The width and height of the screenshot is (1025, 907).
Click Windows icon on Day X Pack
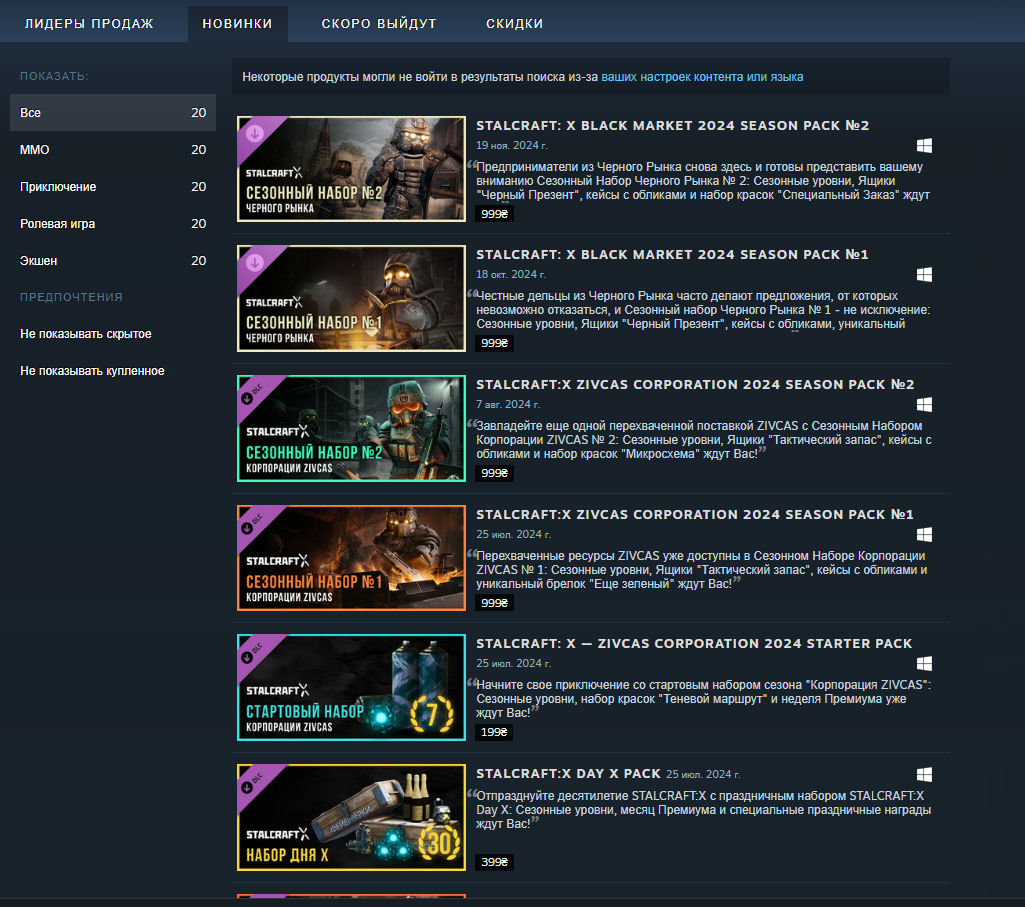pos(924,775)
